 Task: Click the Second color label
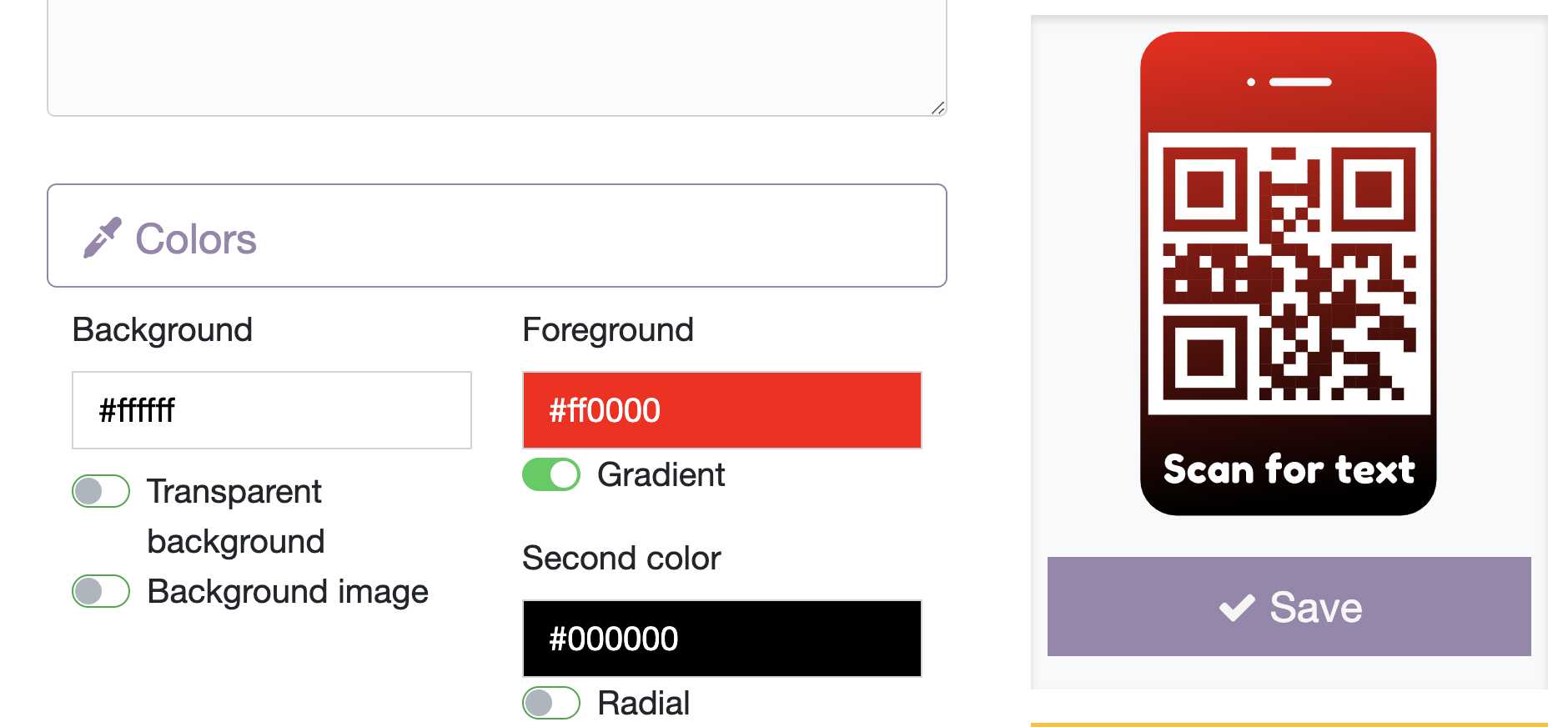click(x=621, y=558)
